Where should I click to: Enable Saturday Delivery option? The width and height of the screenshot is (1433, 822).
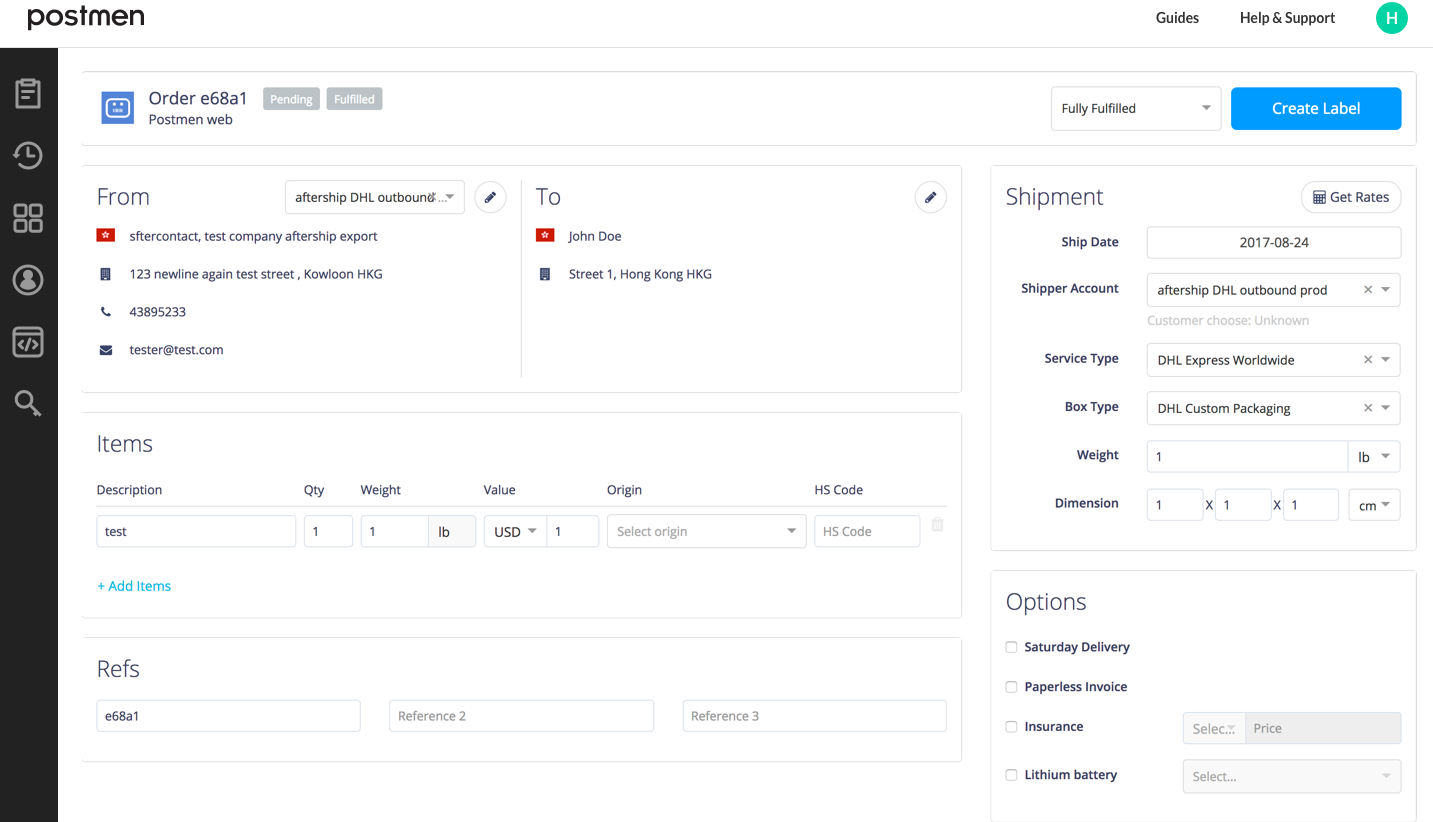(1012, 647)
